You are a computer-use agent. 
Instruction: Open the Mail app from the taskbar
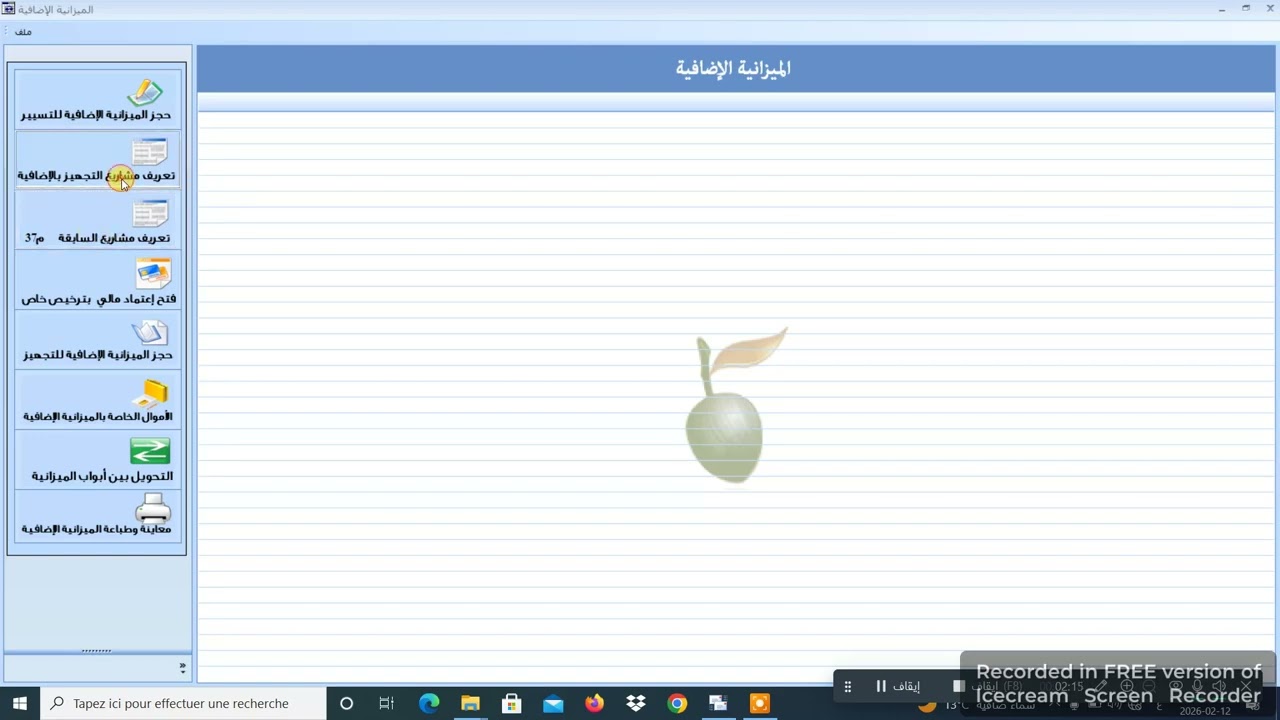tap(553, 704)
